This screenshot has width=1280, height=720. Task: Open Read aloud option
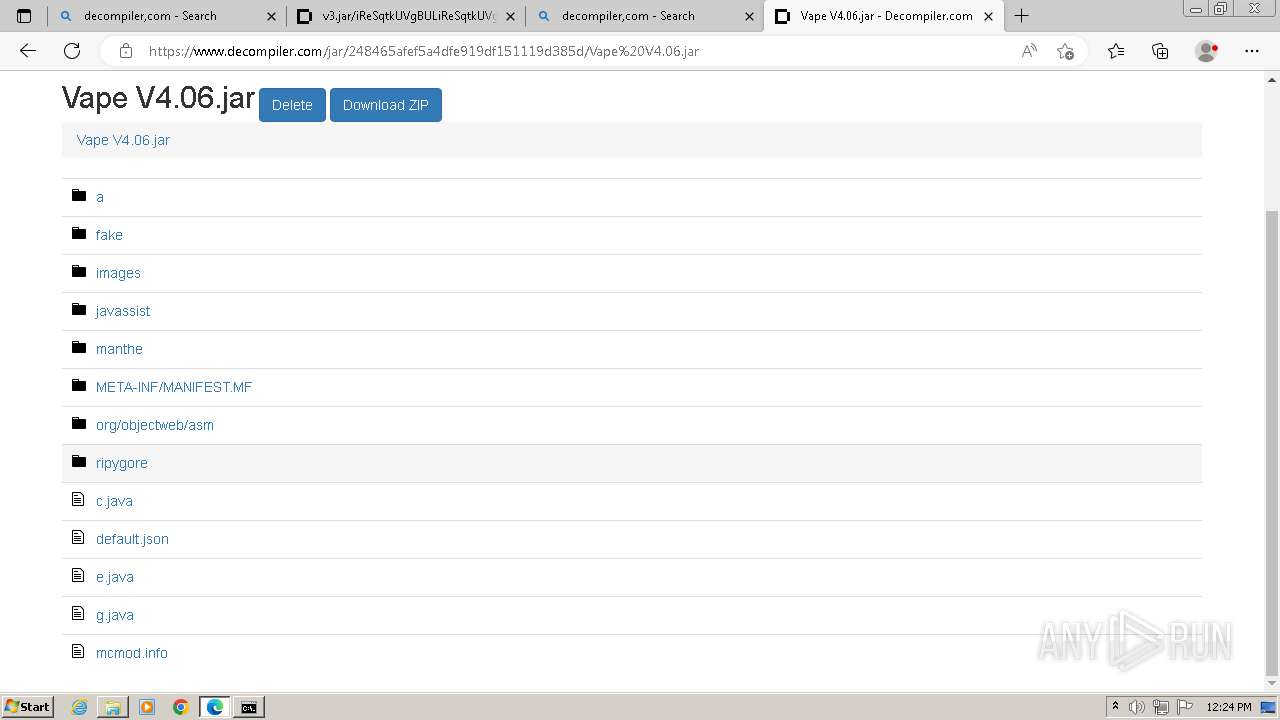tap(1029, 51)
